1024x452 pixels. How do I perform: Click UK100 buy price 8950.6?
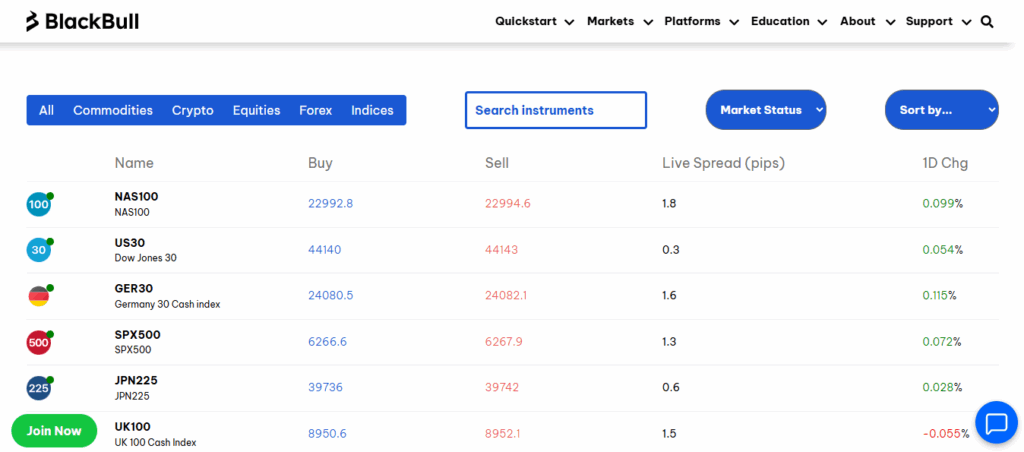click(x=327, y=434)
